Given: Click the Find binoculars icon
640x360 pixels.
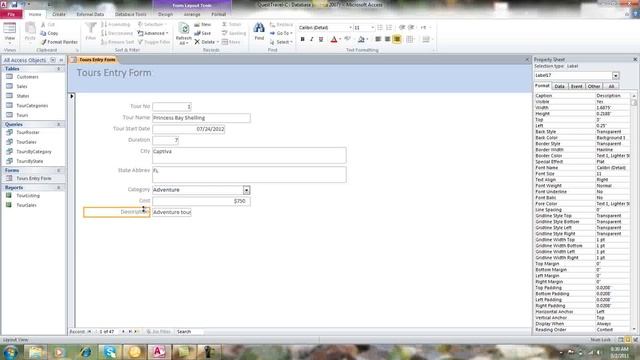Looking at the screenshot, I should (x=259, y=31).
